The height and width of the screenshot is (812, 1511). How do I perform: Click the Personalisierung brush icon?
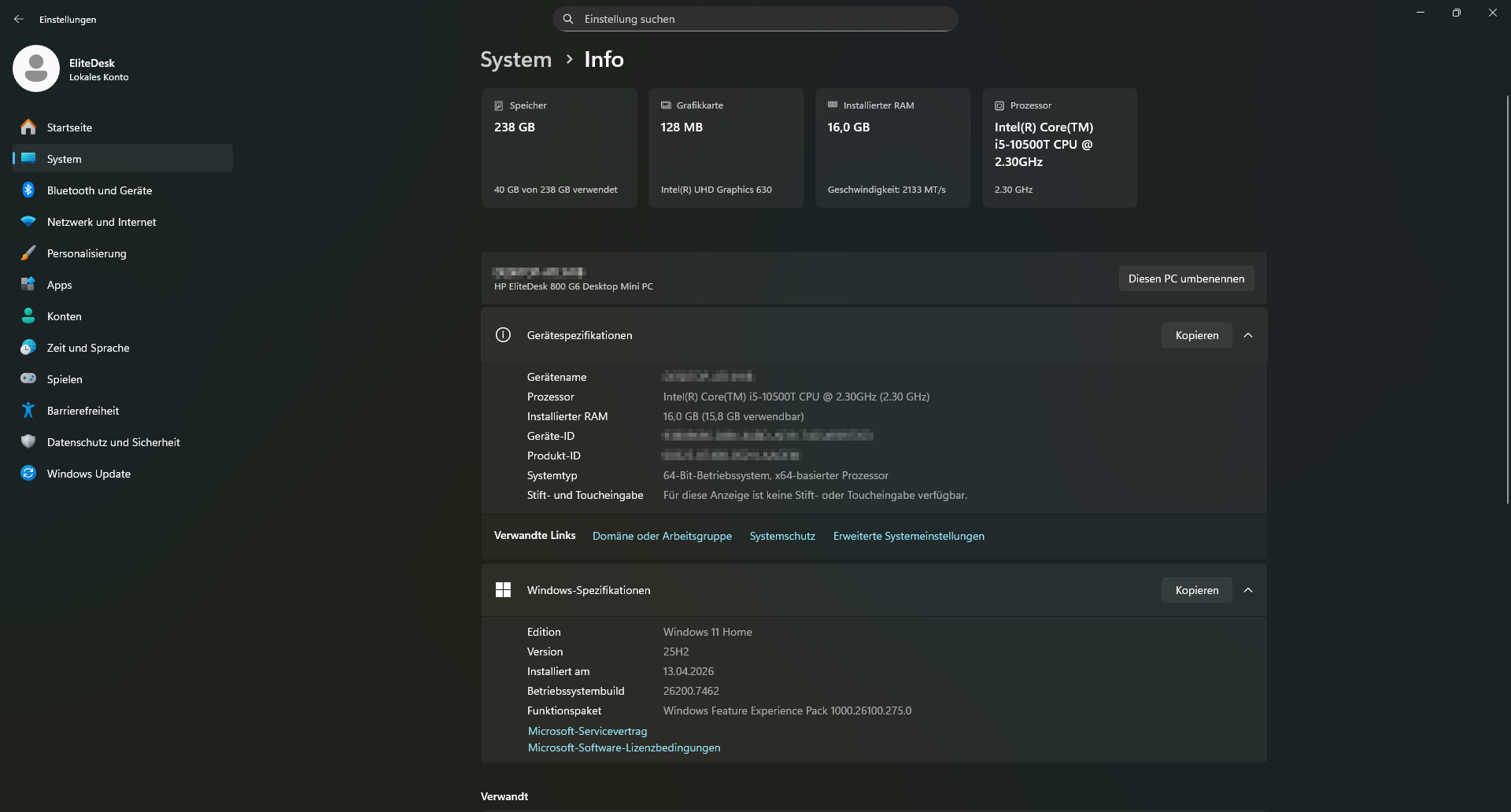pos(28,253)
